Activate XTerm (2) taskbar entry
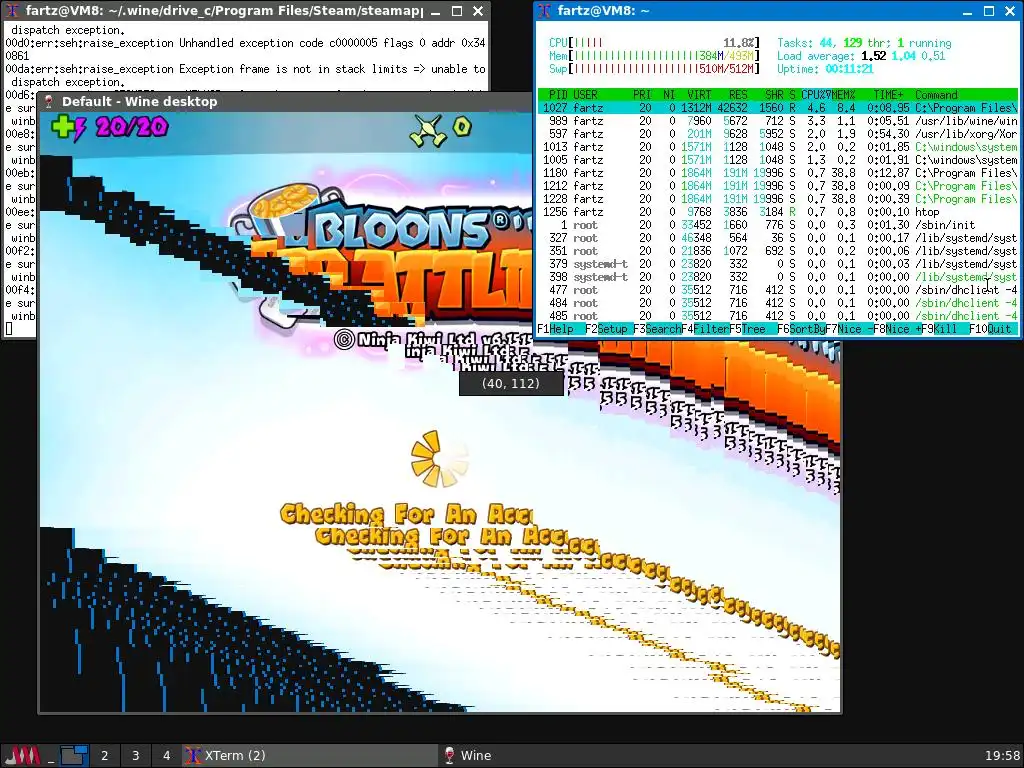 click(x=310, y=756)
